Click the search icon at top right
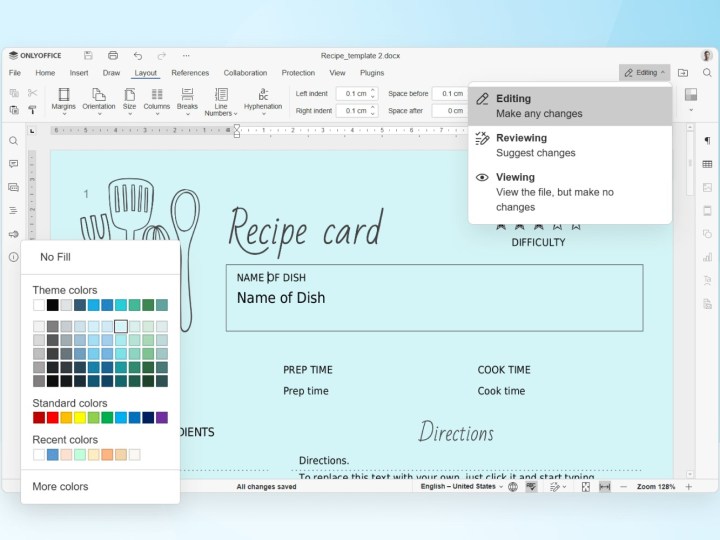This screenshot has width=720, height=540. coord(707,73)
